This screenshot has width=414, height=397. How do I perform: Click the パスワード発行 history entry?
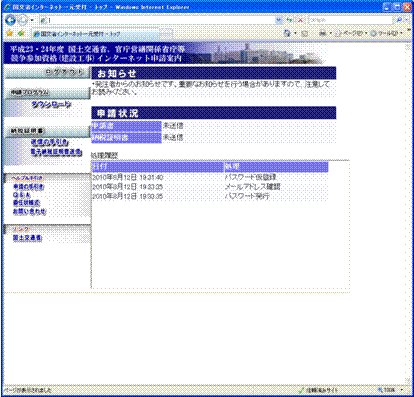click(247, 196)
